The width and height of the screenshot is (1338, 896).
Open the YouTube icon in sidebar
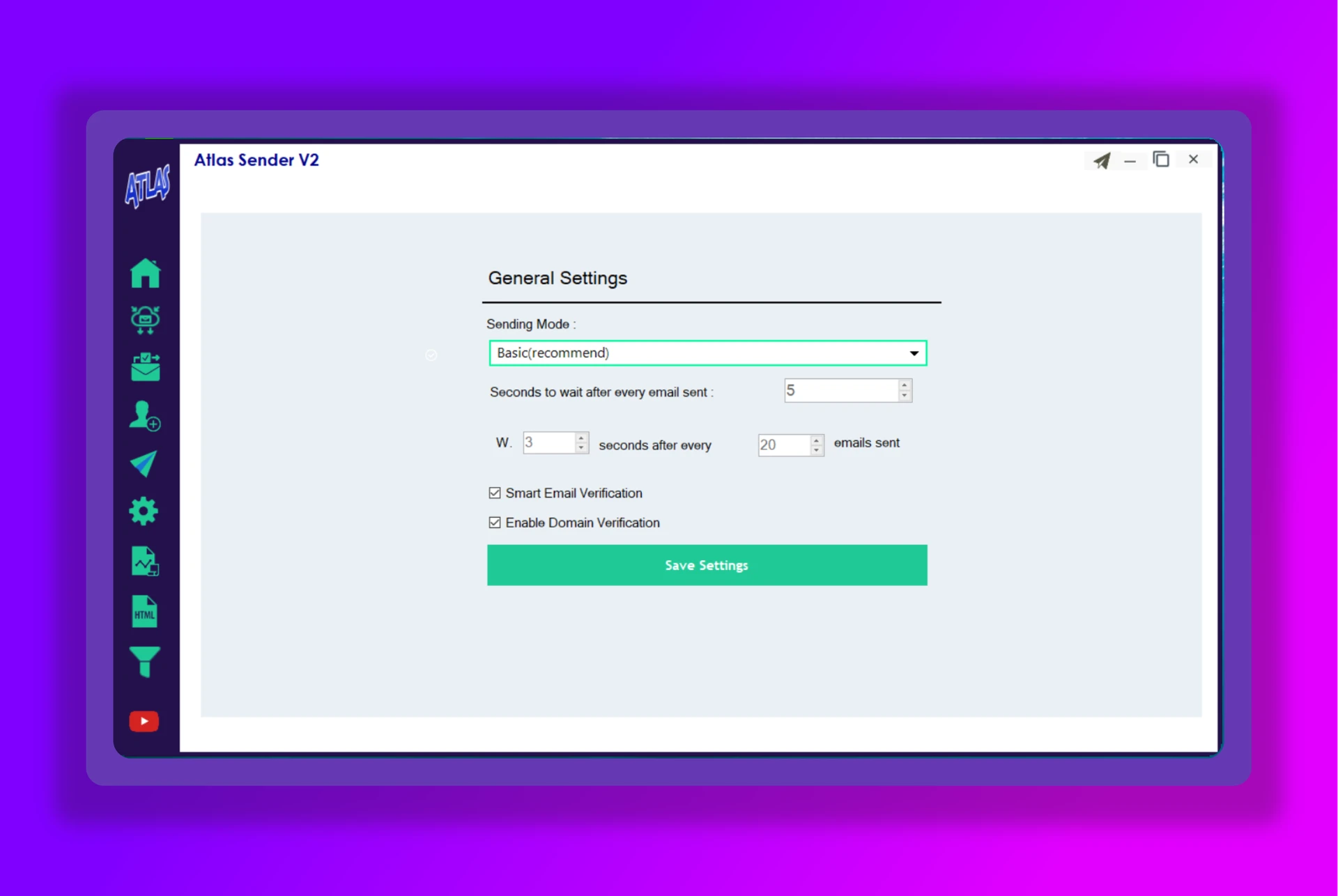pos(144,721)
